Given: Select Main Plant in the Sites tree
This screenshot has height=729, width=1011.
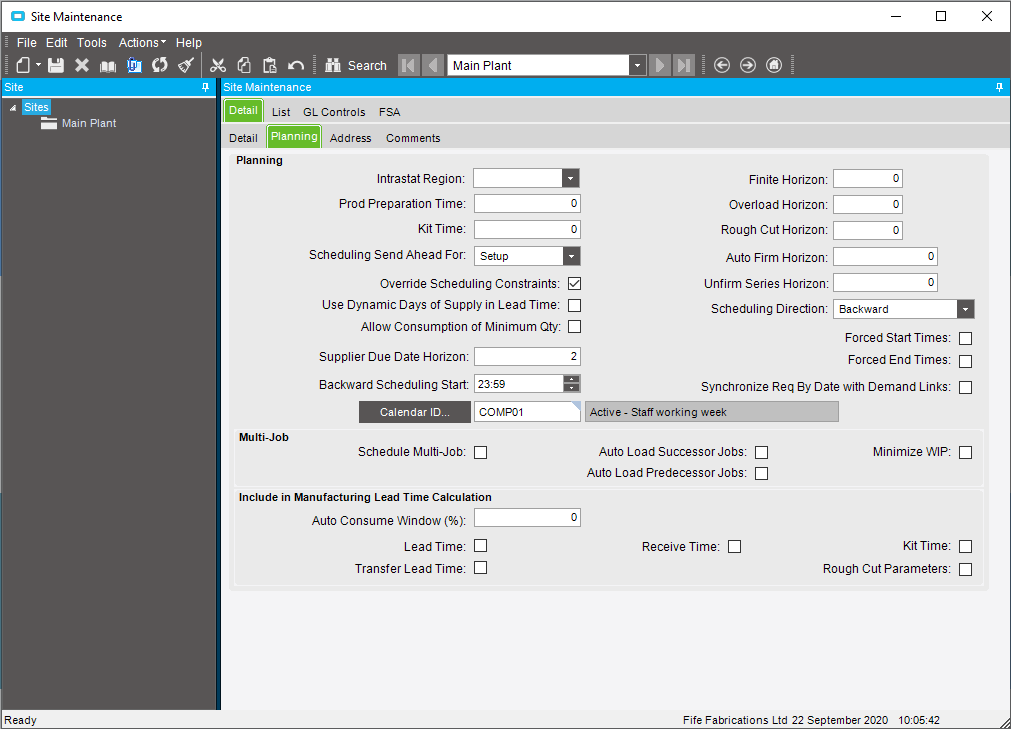Looking at the screenshot, I should click(89, 123).
